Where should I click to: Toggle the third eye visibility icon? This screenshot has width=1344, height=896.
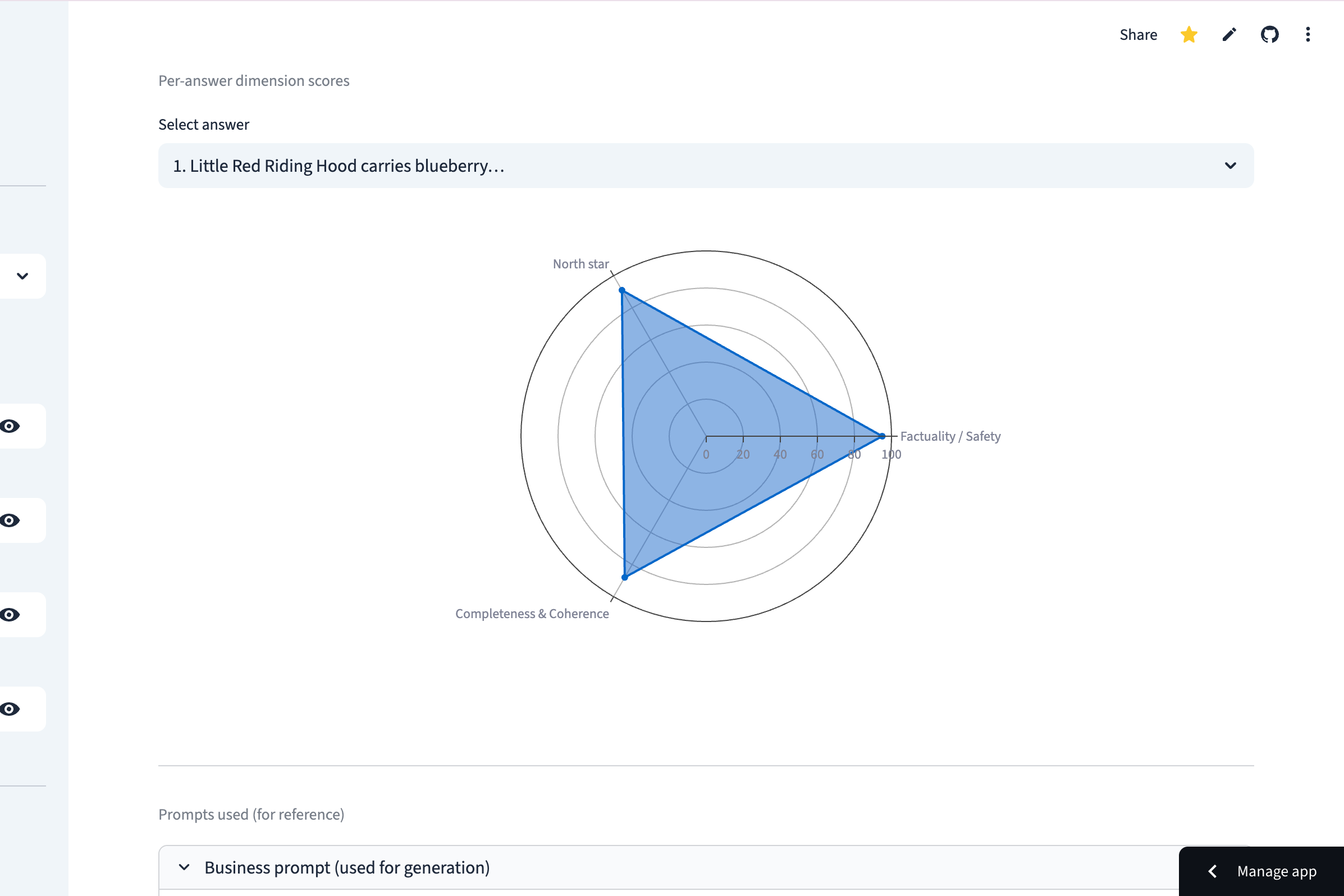click(10, 615)
